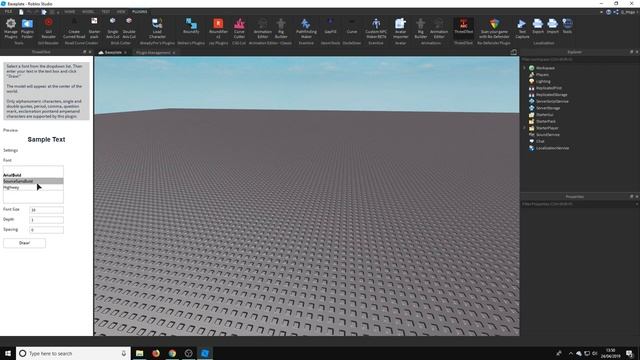Viewport: 640px width, 360px height.
Task: Open File Explorer from the taskbar
Action: [140, 353]
